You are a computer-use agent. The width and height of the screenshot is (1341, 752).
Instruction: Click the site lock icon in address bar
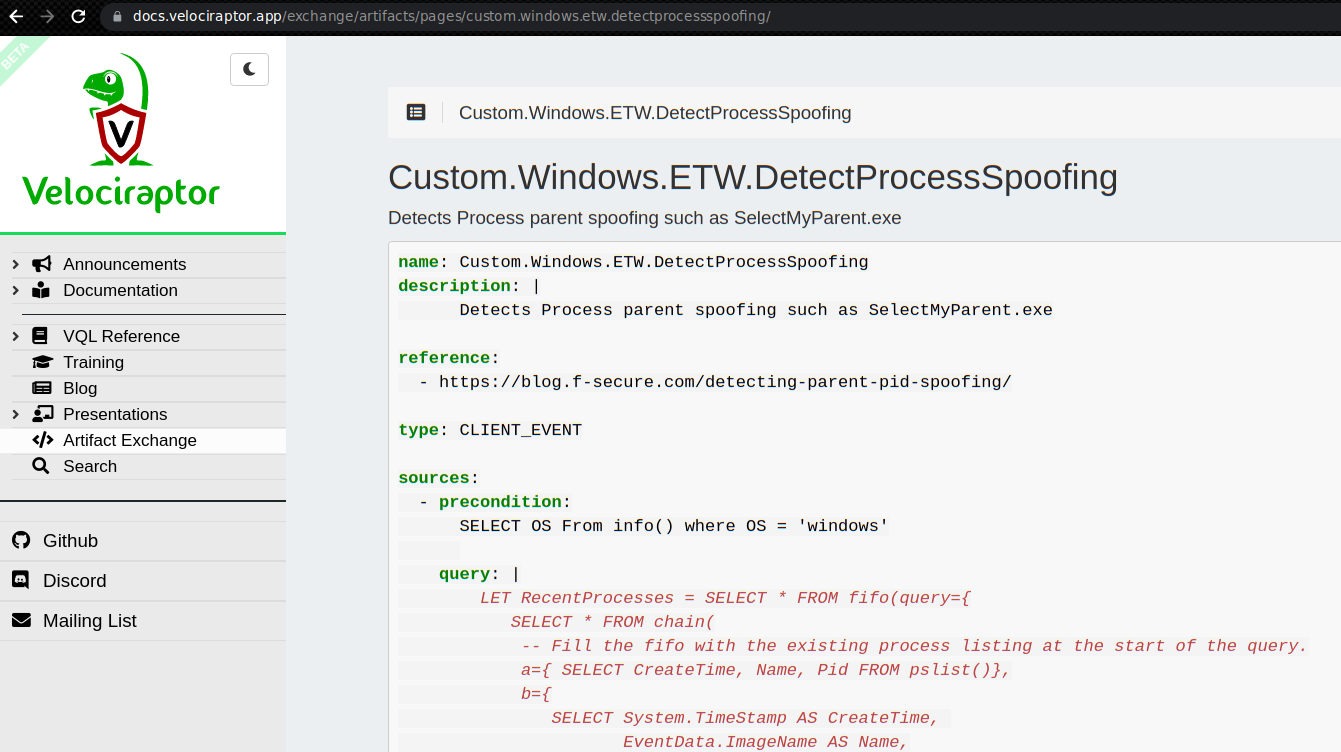(117, 16)
